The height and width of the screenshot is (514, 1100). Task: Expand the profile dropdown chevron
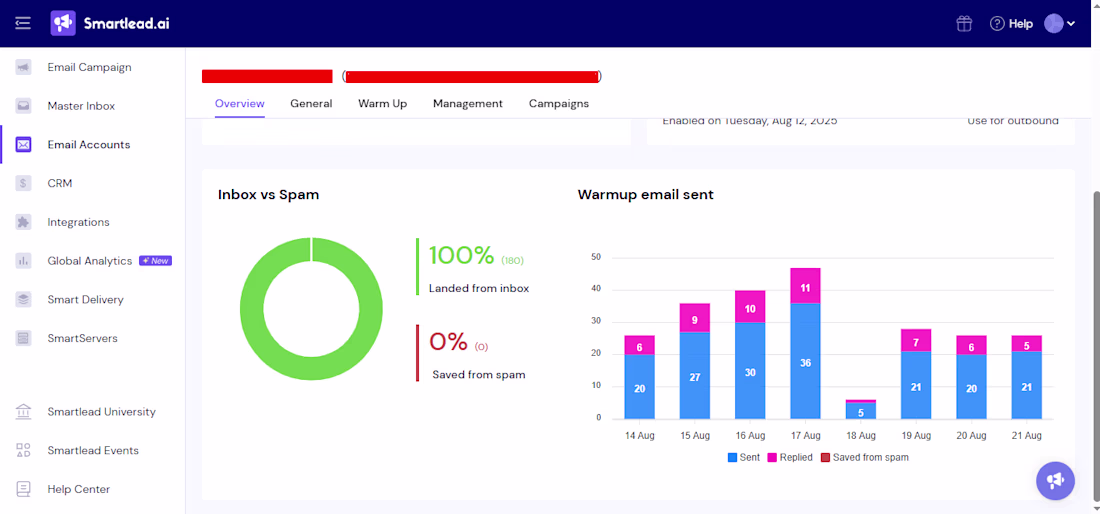(x=1071, y=24)
